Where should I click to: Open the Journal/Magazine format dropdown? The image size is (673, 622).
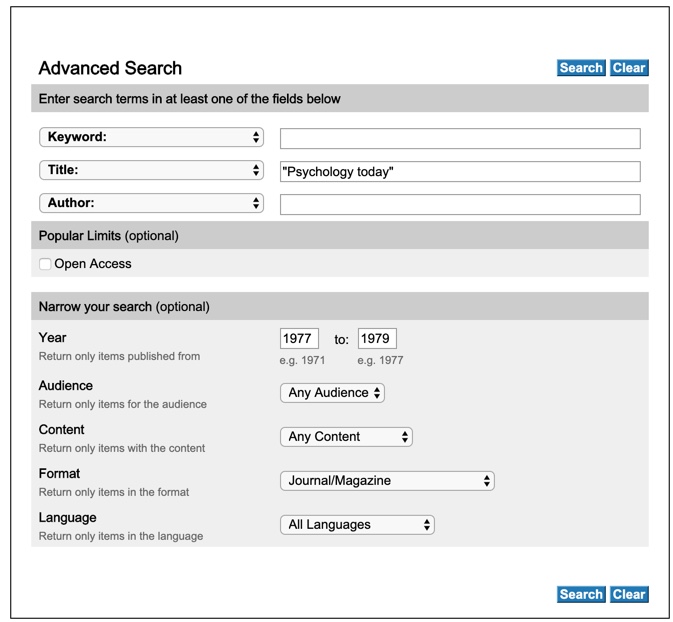tap(387, 481)
